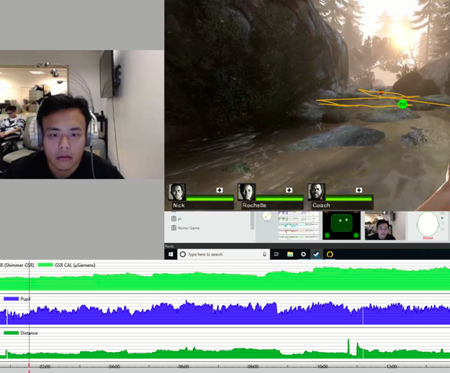This screenshot has width=450, height=373.
Task: Open Task View from the taskbar
Action: (276, 254)
